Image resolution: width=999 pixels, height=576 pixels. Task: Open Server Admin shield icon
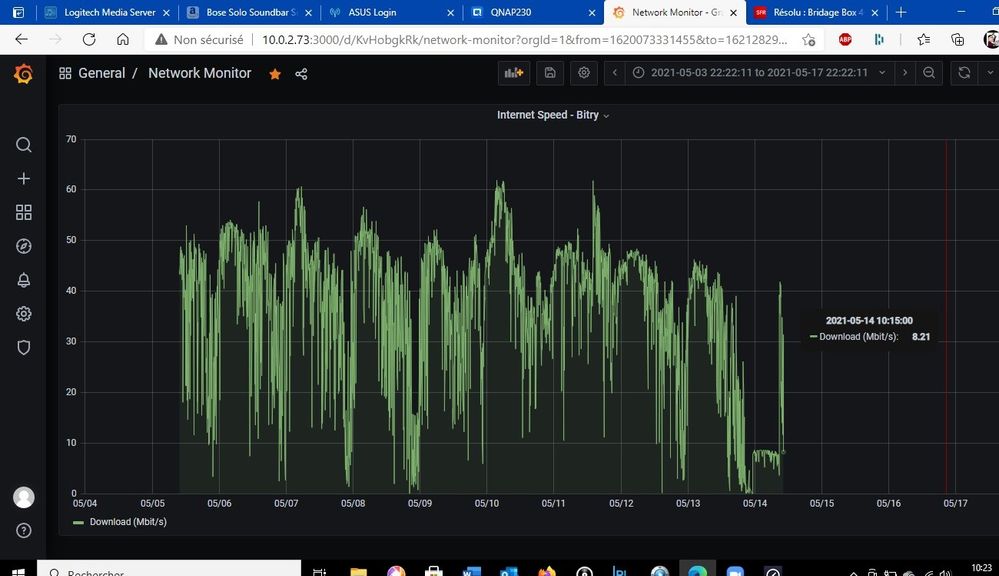click(x=24, y=347)
